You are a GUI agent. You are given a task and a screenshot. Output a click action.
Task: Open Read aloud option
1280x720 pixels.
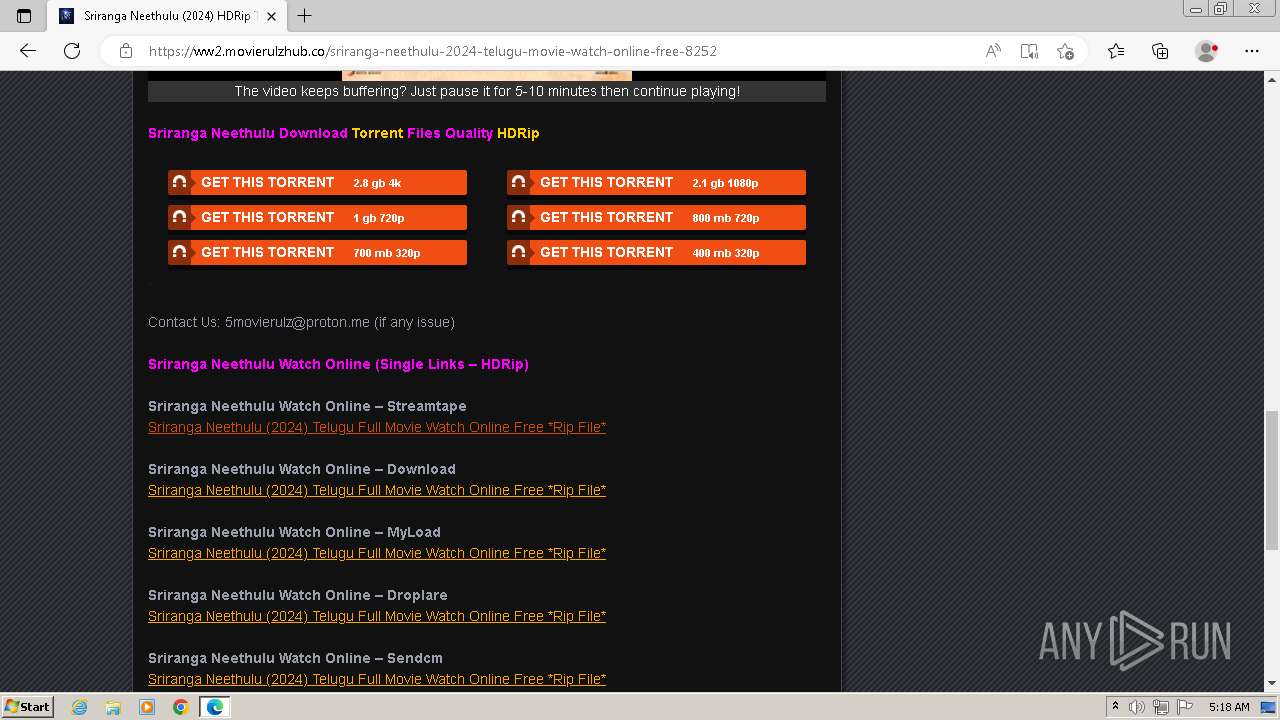pos(993,51)
